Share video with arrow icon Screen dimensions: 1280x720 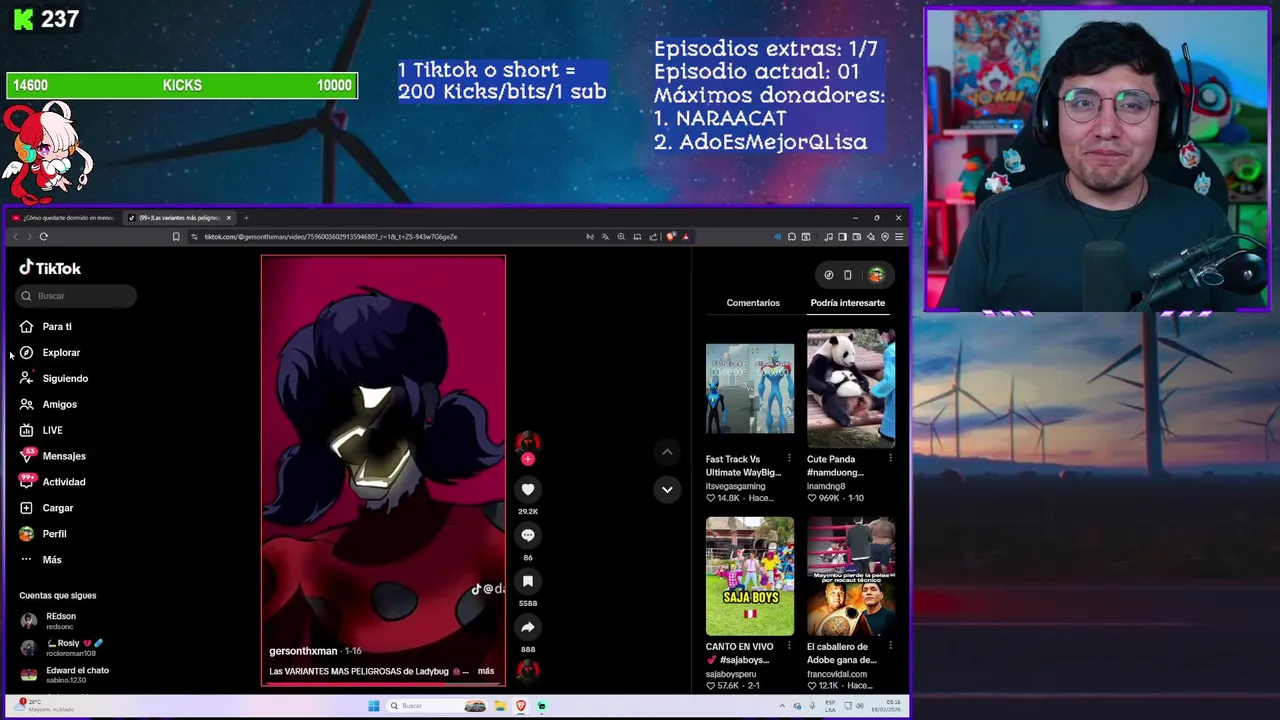528,627
